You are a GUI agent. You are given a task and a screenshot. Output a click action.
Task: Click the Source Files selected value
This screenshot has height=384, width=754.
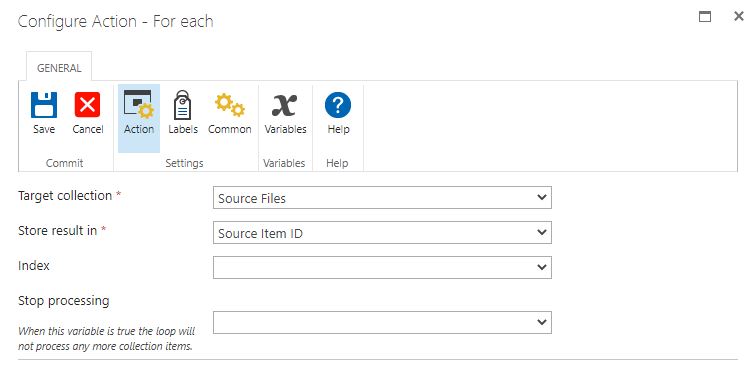252,198
